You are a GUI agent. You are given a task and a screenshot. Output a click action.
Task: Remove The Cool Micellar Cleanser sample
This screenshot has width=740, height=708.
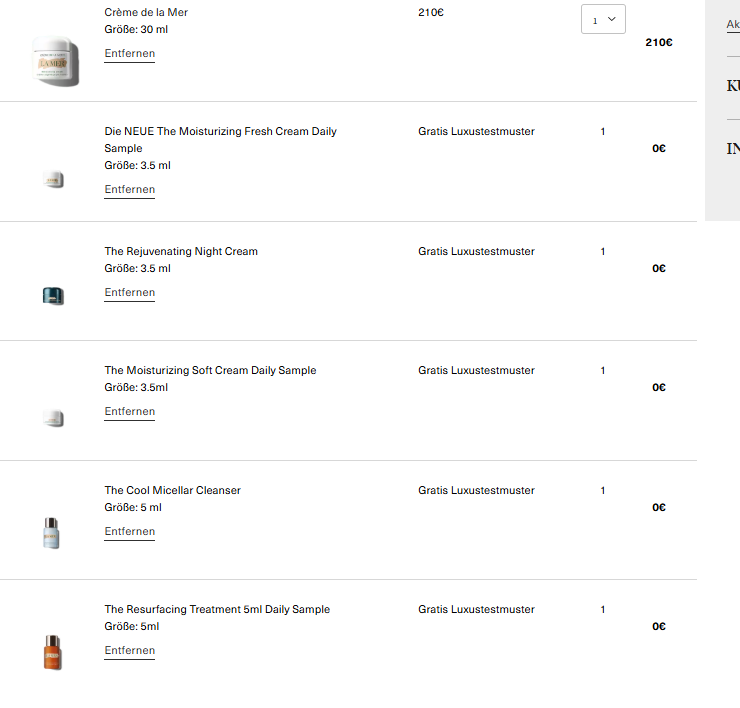coord(129,531)
